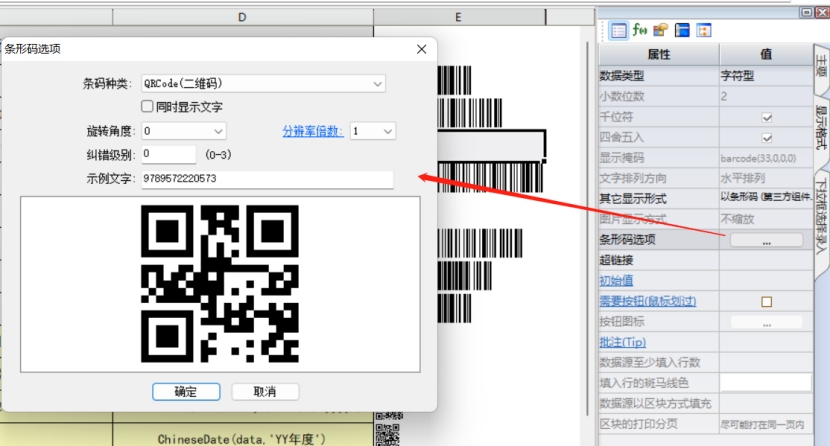This screenshot has width=830, height=446.
Task: Switch to the 主要 vertical tab
Action: click(821, 67)
